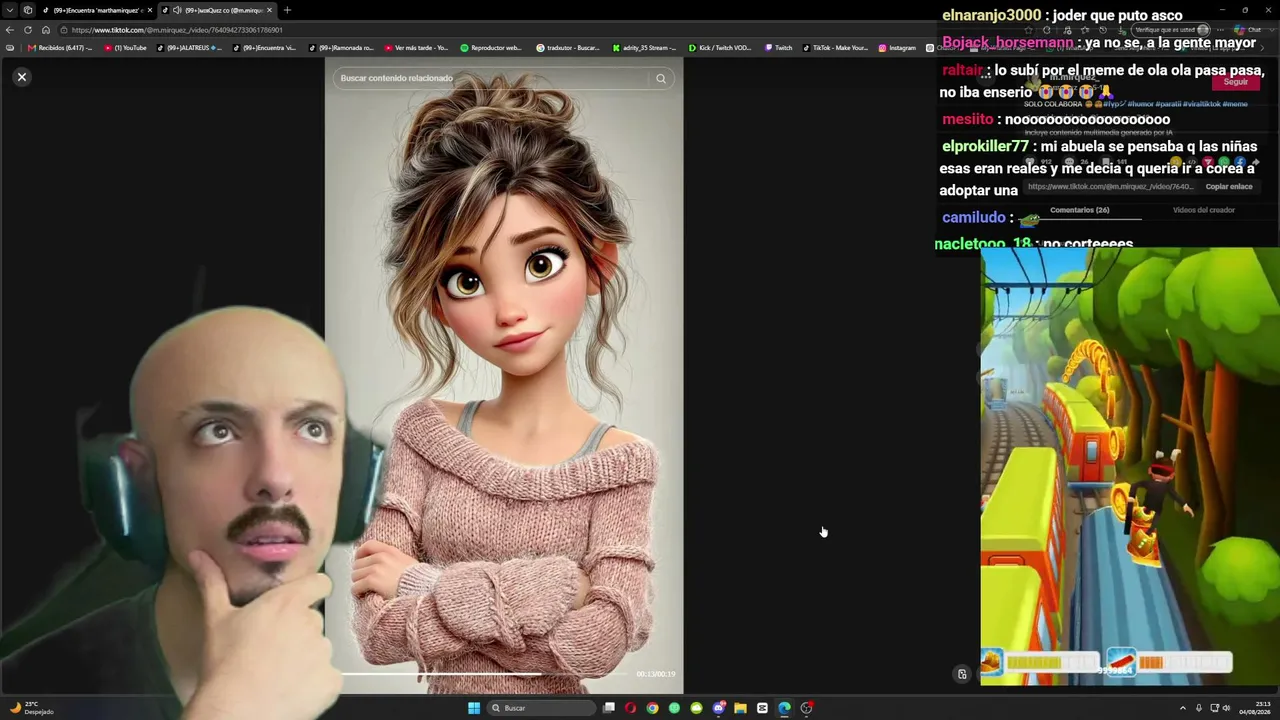Open the Reproductor web Spotify bookmark
Screen dimensions: 1280x720
(491, 48)
